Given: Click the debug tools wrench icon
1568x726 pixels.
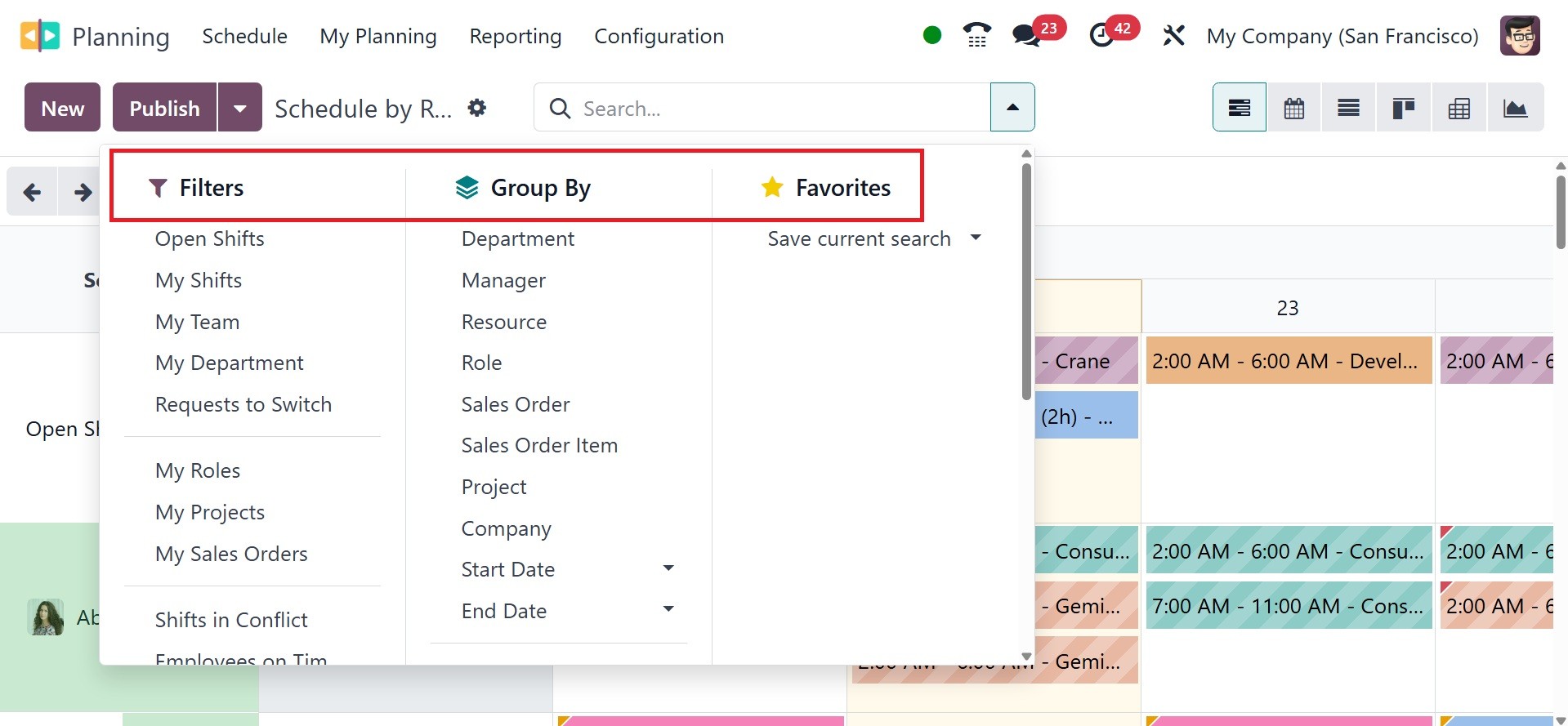Looking at the screenshot, I should click(x=1173, y=35).
